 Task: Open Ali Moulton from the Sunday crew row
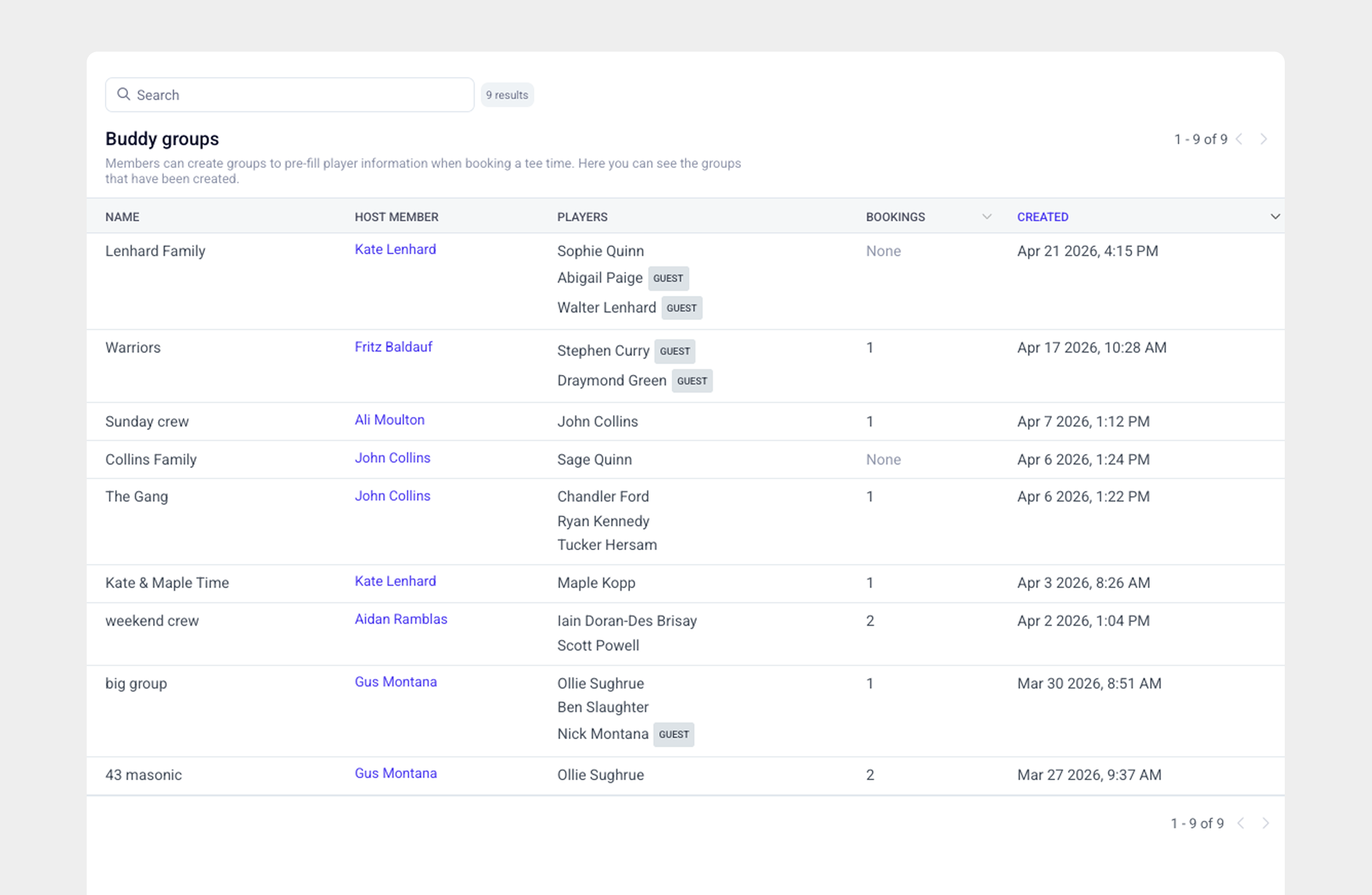coord(390,419)
